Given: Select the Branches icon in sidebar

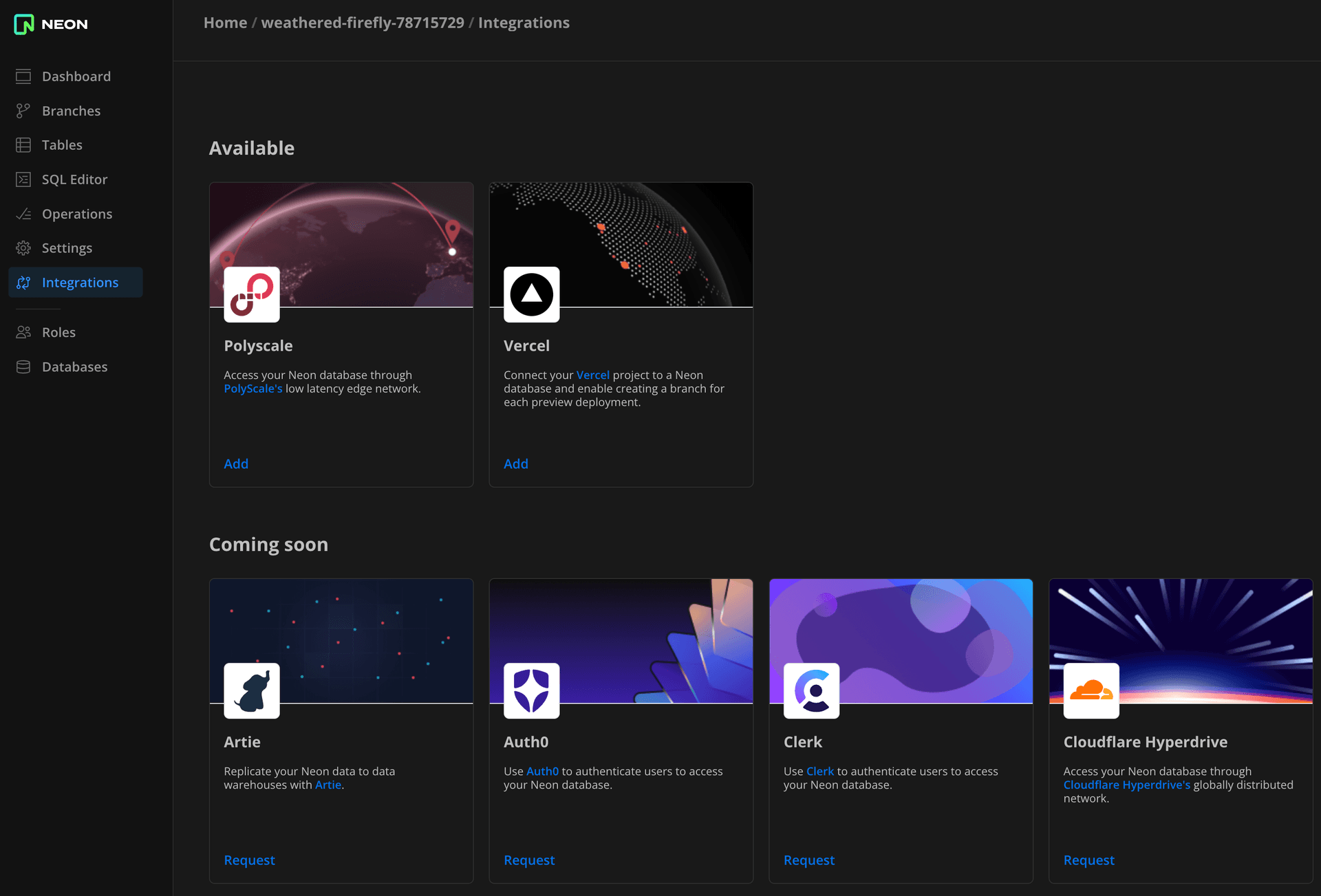Looking at the screenshot, I should click(x=23, y=110).
